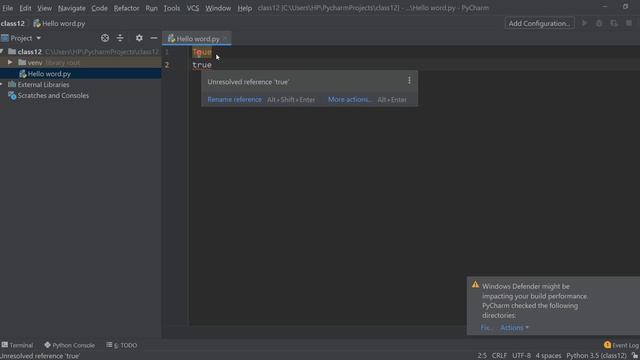Click class12 in the navigation breadcrumb
The image size is (640, 360).
pos(13,24)
